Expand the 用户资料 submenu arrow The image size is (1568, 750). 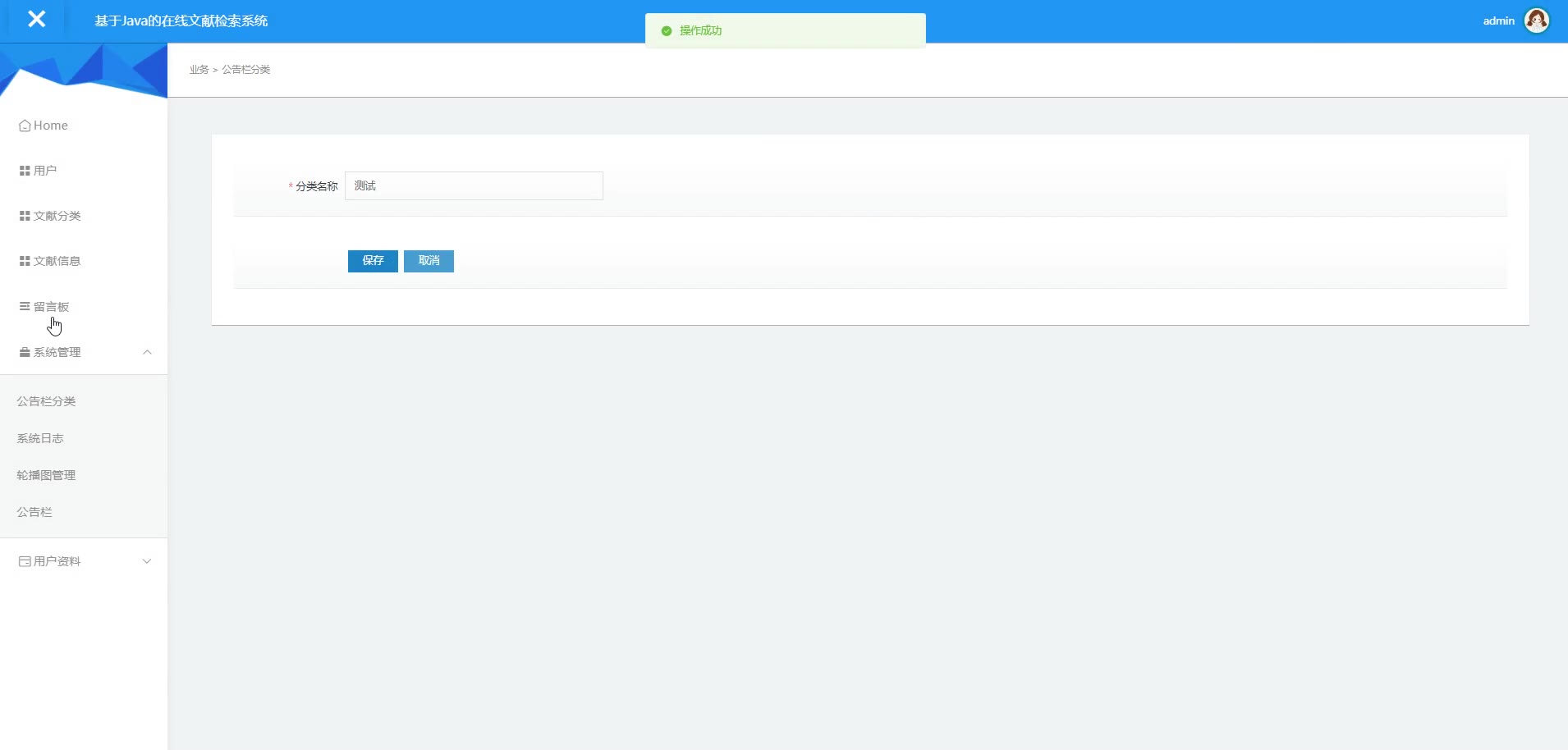pos(147,561)
